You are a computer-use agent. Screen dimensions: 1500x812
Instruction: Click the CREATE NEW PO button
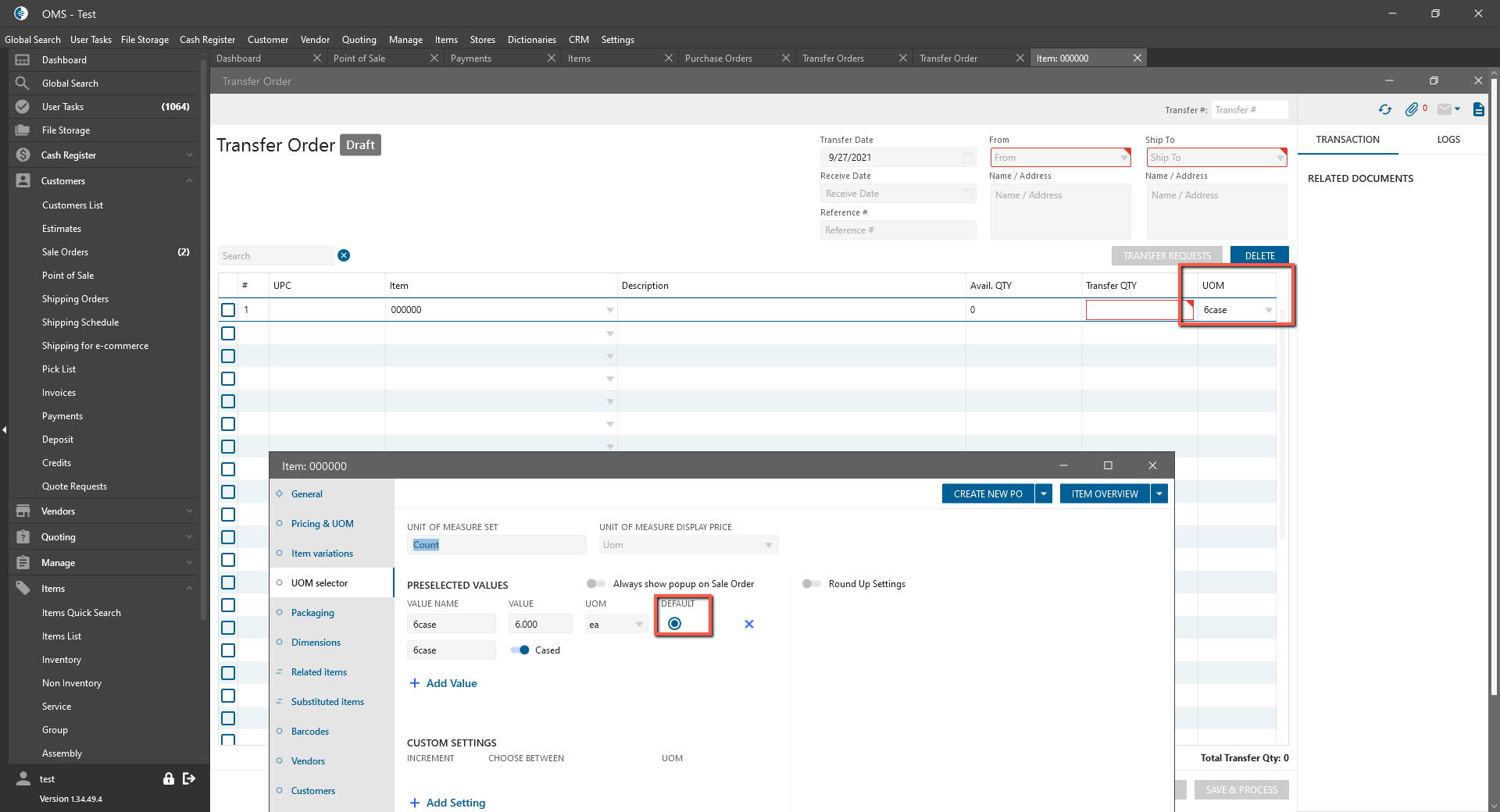[x=987, y=493]
